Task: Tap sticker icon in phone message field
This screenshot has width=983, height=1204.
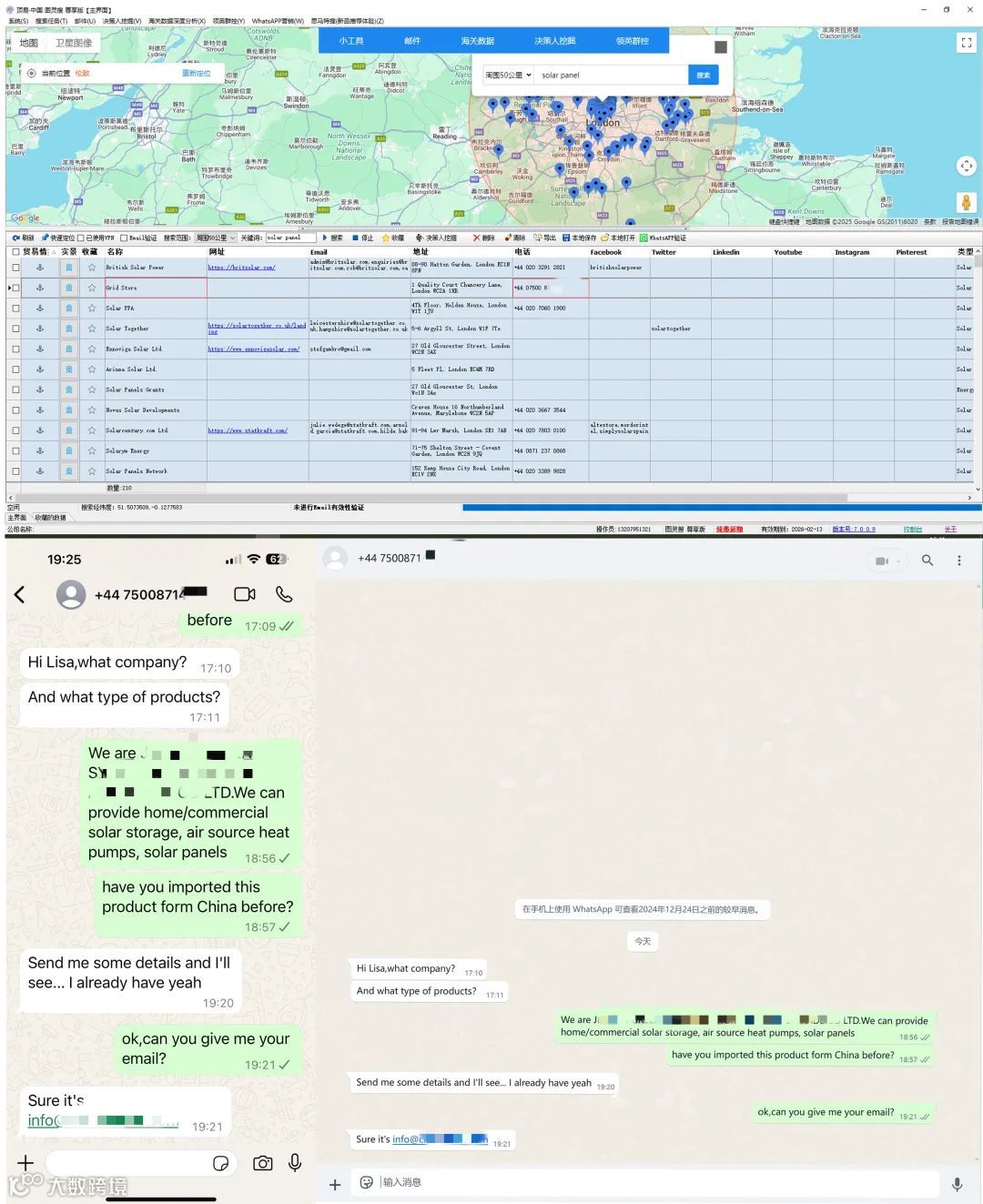Action: (220, 1163)
